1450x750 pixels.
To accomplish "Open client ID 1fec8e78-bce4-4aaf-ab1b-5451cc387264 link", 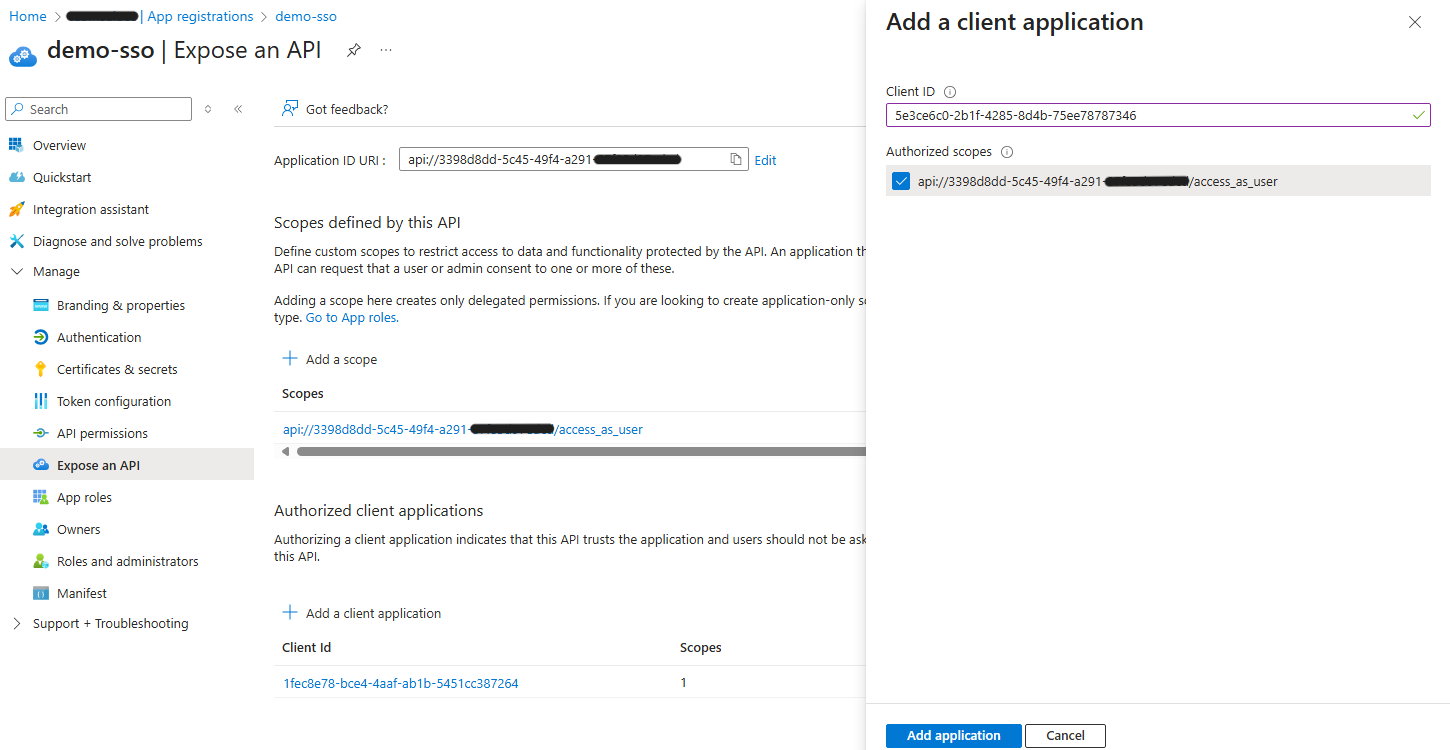I will click(401, 683).
